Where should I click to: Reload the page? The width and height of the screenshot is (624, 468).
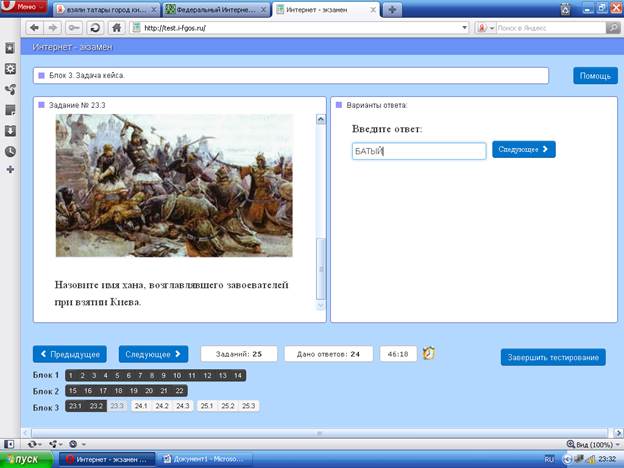[95, 27]
